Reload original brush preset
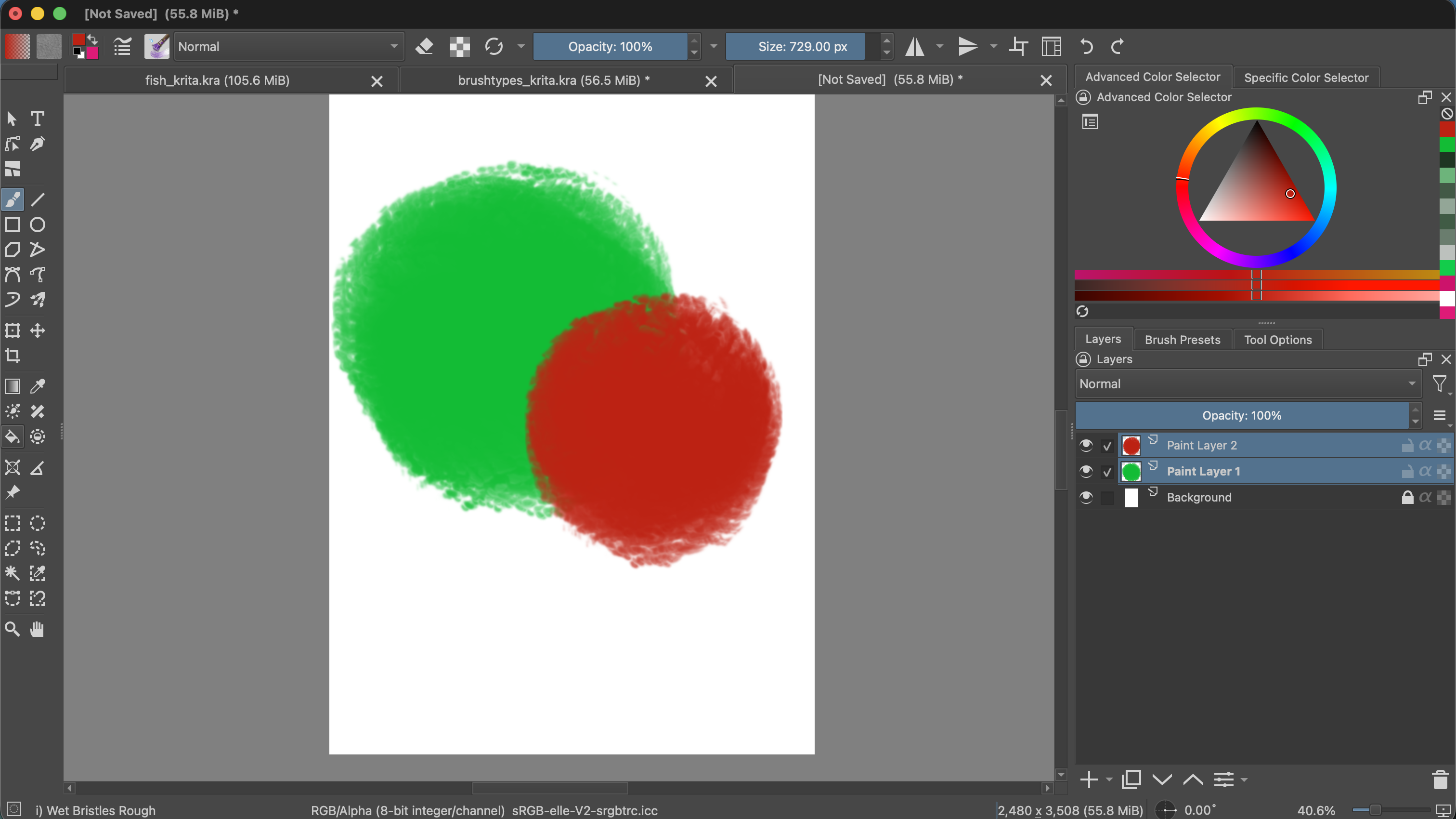The image size is (1456, 819). point(494,46)
